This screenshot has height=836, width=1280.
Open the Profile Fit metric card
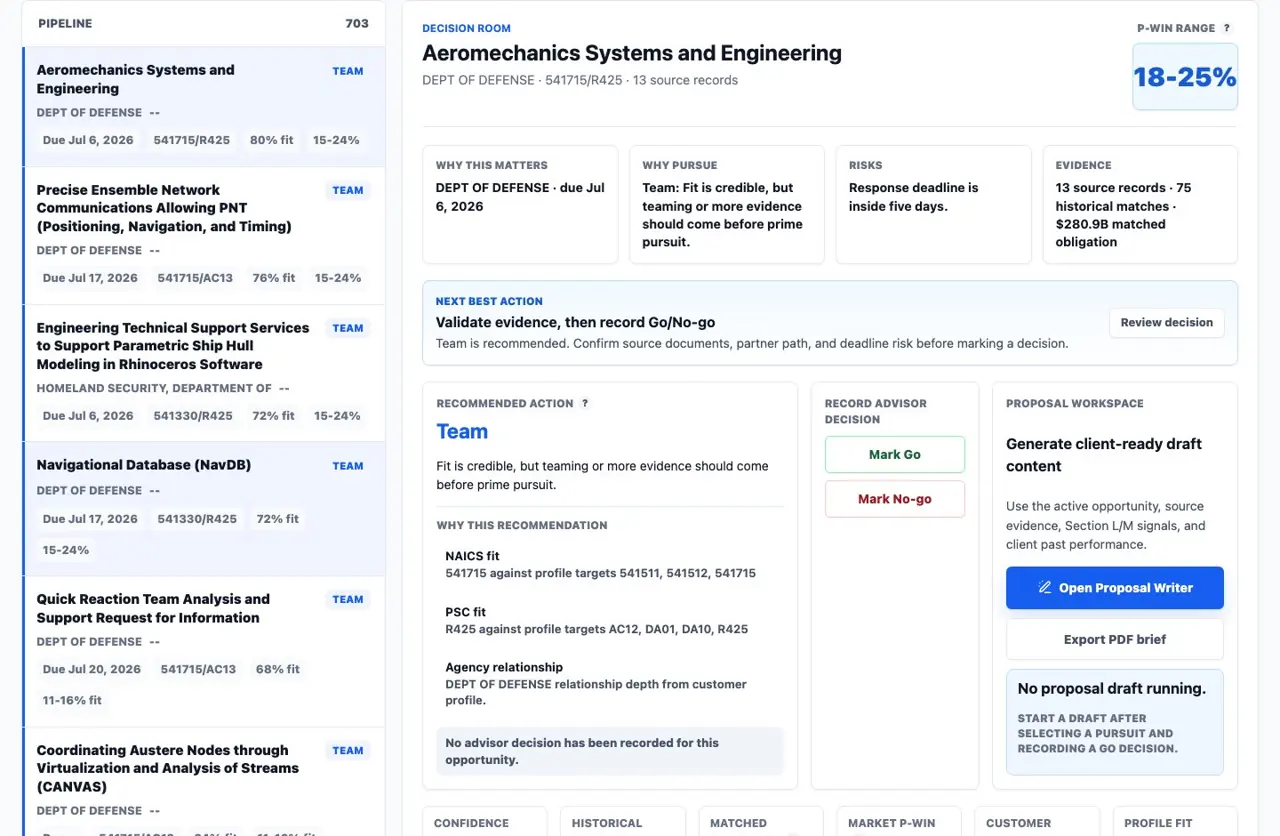click(x=1174, y=821)
